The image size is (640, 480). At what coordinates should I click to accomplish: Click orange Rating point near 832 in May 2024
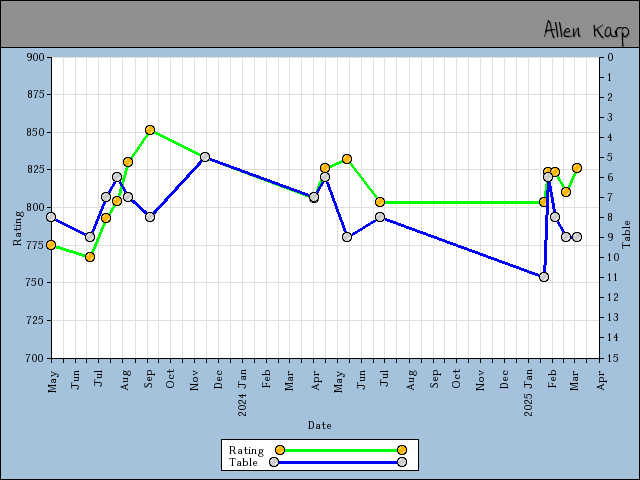coord(347,159)
